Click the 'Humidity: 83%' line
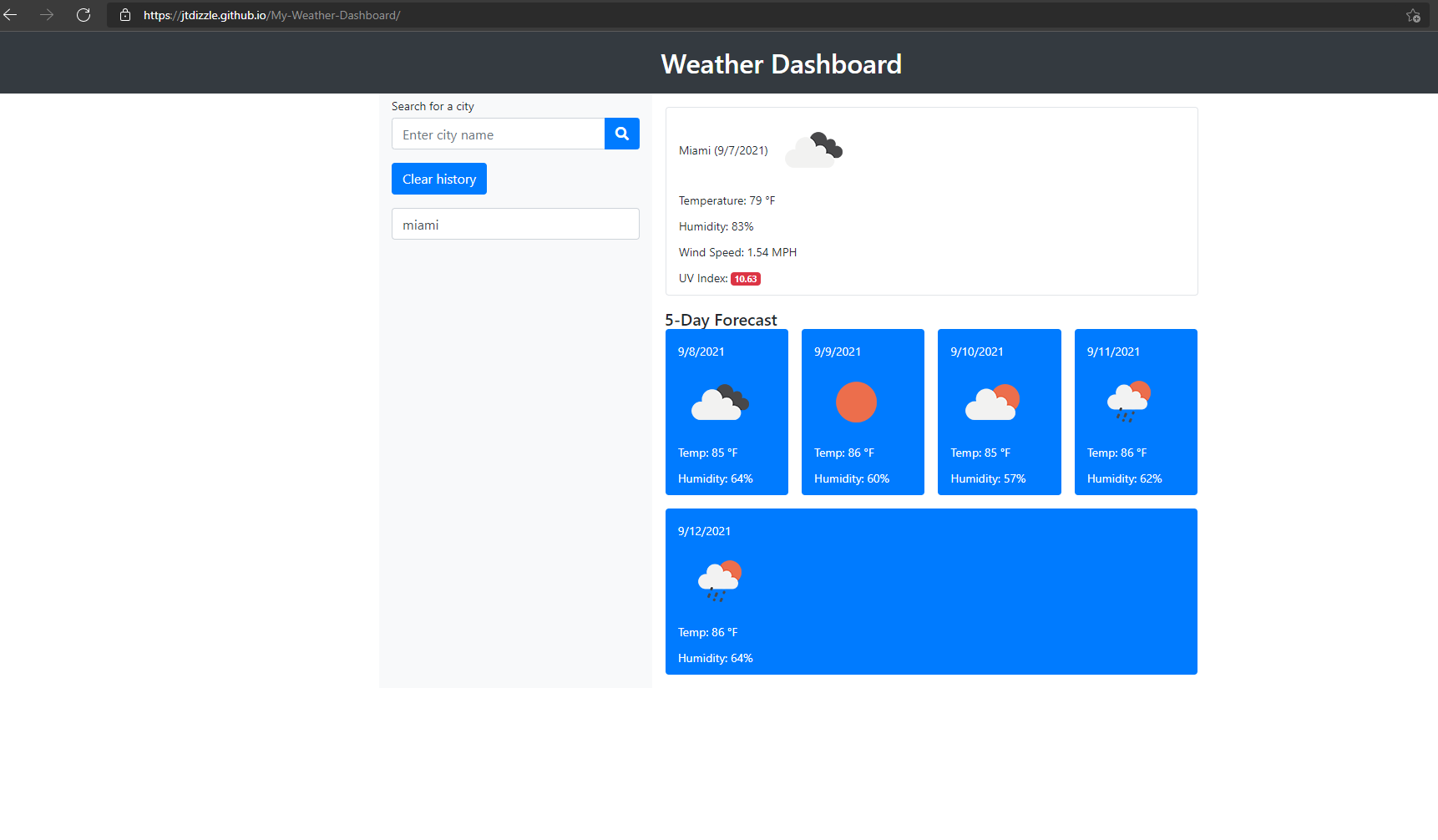The width and height of the screenshot is (1438, 840). (716, 226)
